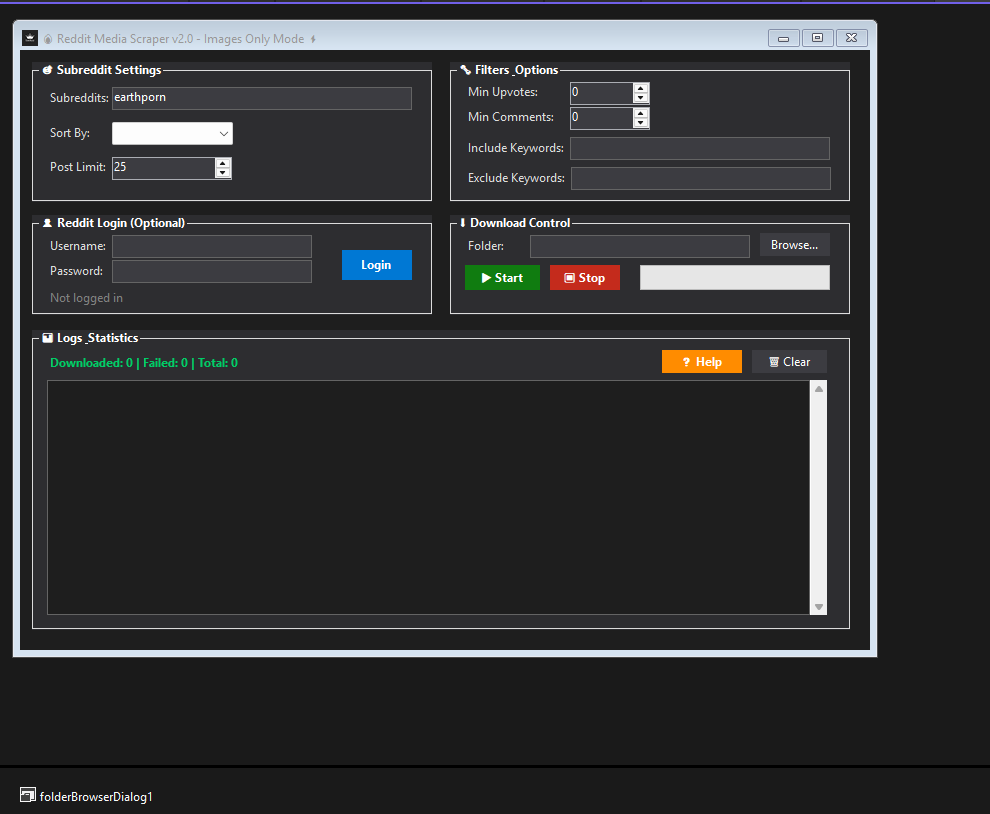Click the folderBrowserDialog1 component icon

pyautogui.click(x=28, y=795)
